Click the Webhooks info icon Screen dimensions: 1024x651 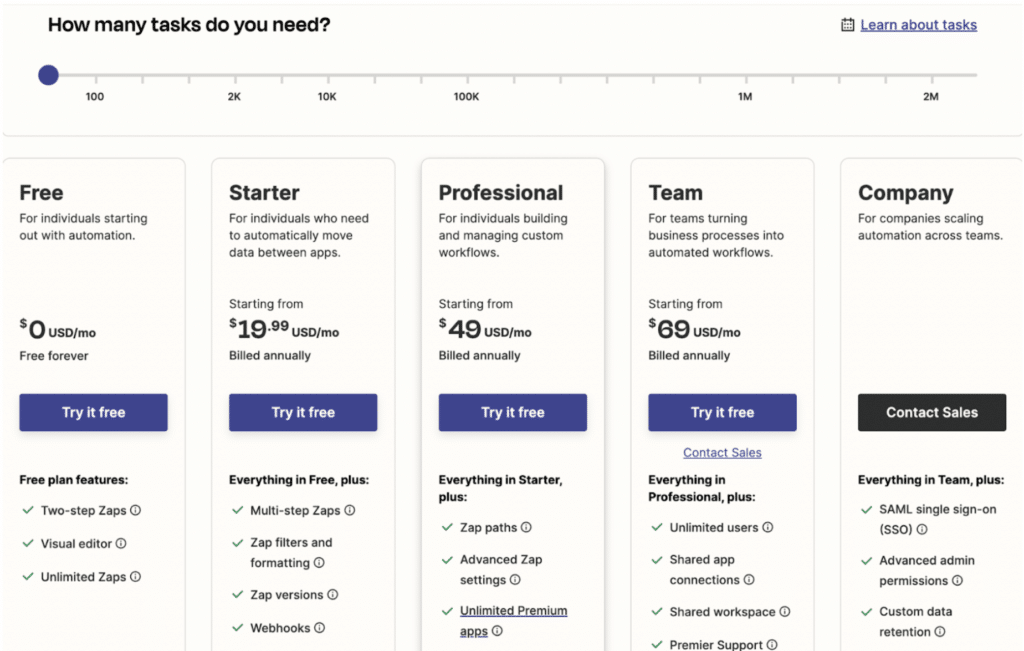click(320, 627)
